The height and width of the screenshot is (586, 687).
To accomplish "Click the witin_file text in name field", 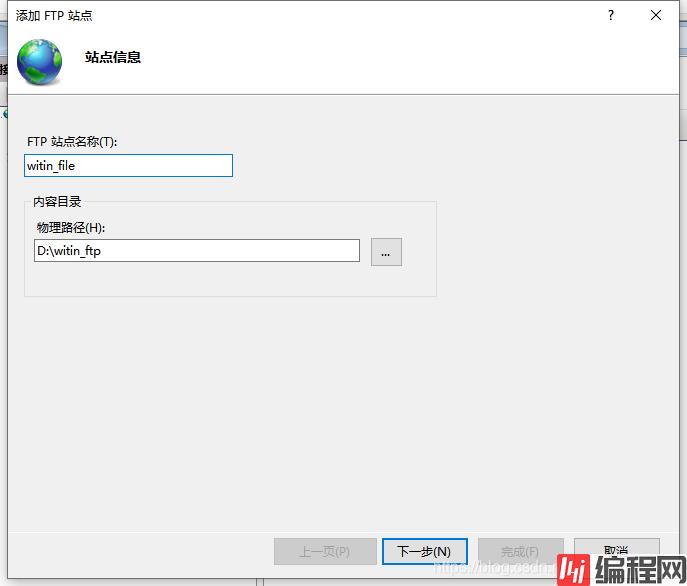I will [x=51, y=166].
